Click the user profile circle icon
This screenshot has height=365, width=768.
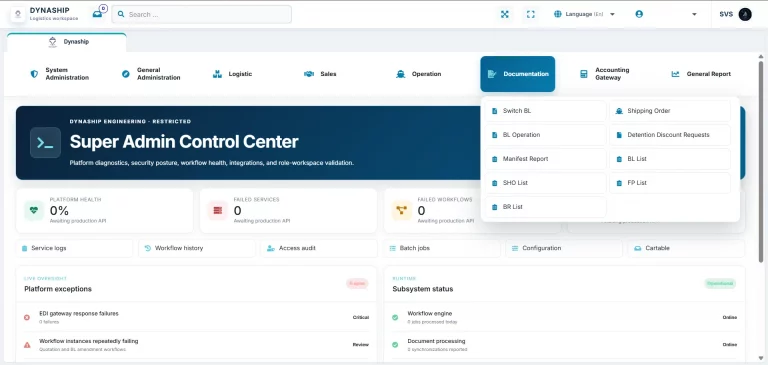[639, 14]
